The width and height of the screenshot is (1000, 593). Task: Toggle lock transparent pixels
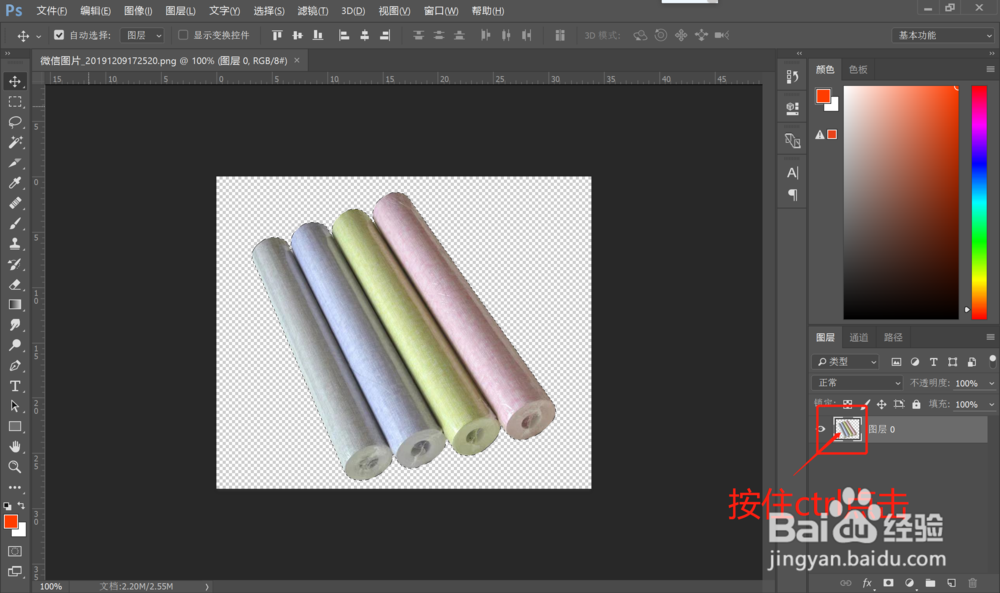848,404
